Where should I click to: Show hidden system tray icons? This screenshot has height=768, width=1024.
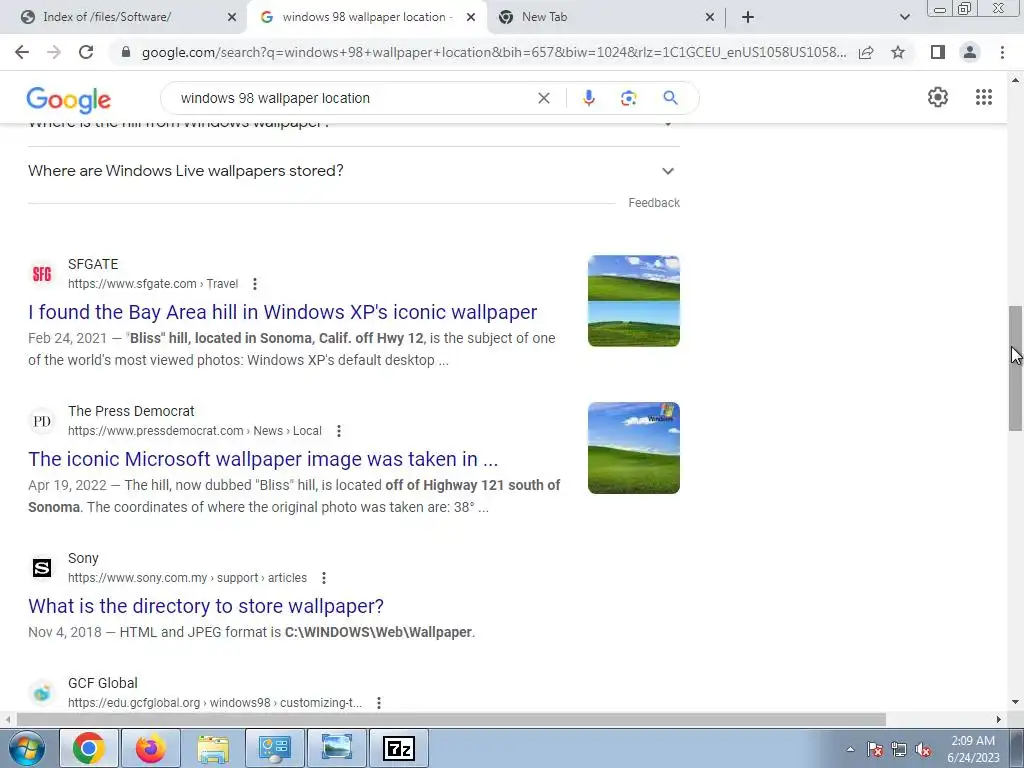tap(850, 749)
